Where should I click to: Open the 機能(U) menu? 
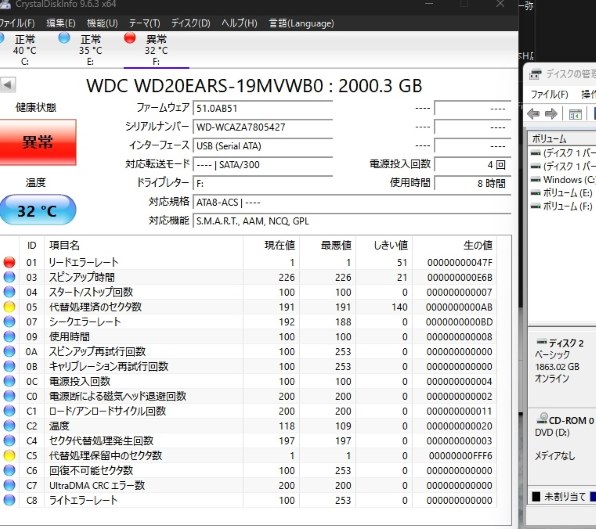(102, 23)
